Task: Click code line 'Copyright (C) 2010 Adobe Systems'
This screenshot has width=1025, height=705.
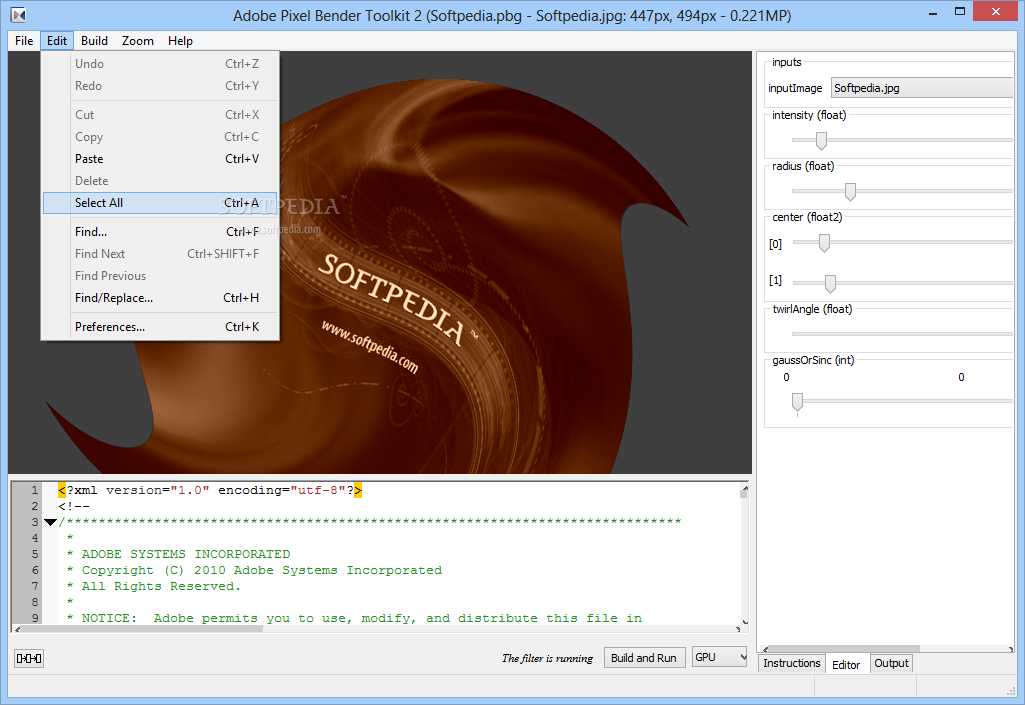Action: tap(261, 570)
